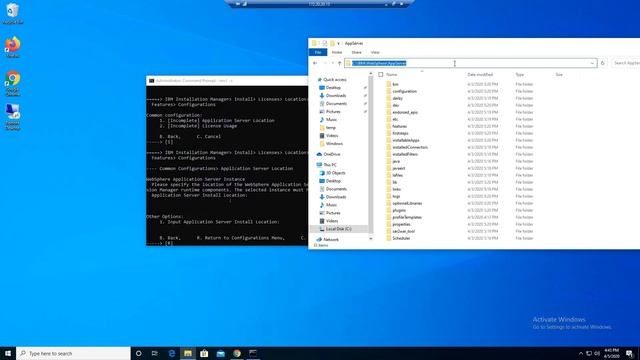This screenshot has width=640, height=360.
Task: Open address bar history dropdown
Action: click(592, 63)
